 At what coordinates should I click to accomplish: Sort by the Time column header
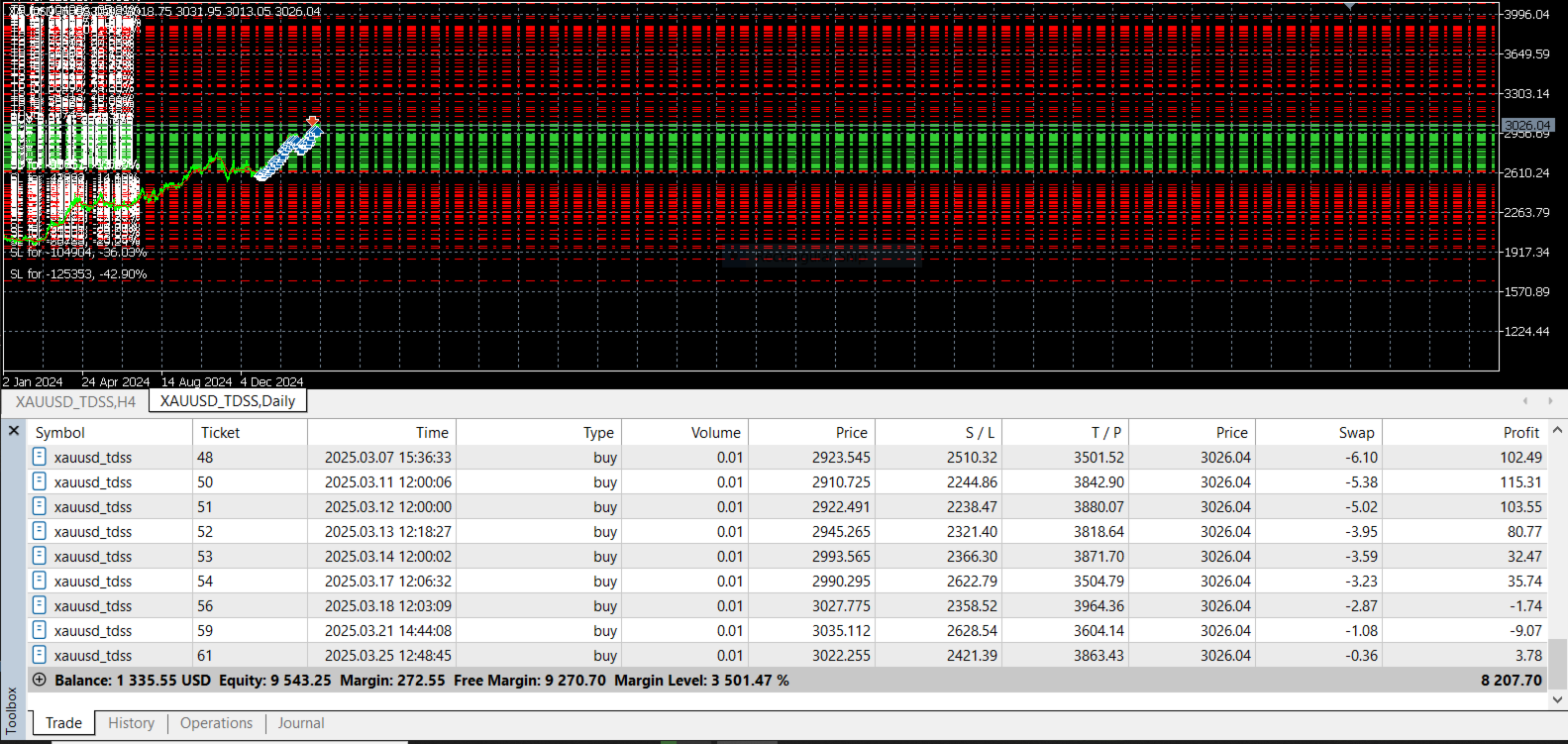point(381,432)
